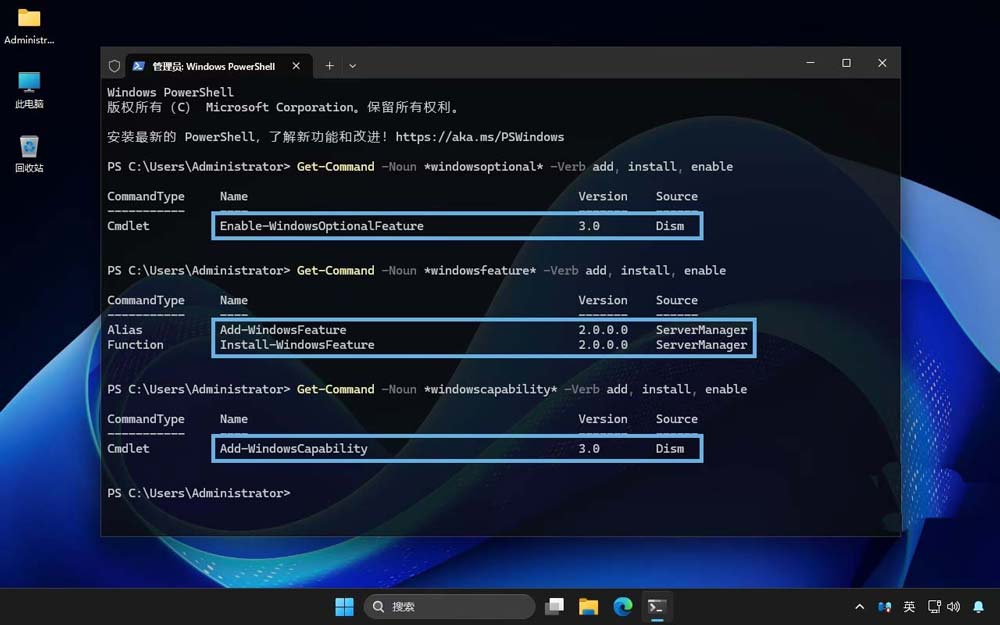Maximize the terminal window

coord(846,62)
